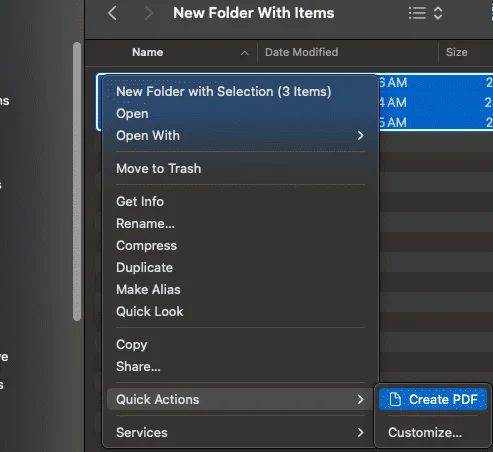Sort by the Date Modified column header
The width and height of the screenshot is (493, 452).
301,52
